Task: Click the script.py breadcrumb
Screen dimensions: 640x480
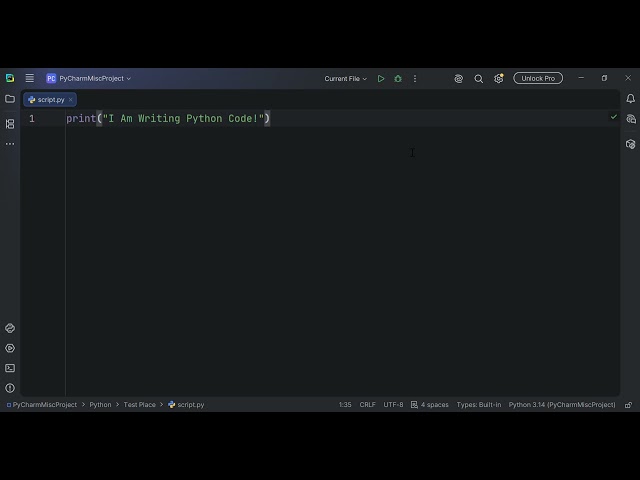Action: (186, 404)
